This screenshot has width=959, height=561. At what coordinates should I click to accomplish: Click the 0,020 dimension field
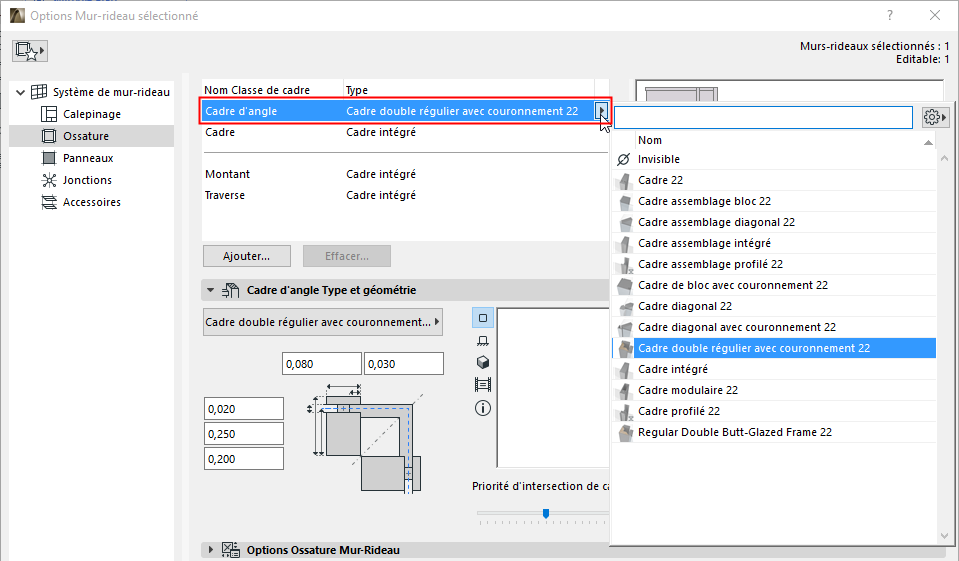click(x=244, y=409)
